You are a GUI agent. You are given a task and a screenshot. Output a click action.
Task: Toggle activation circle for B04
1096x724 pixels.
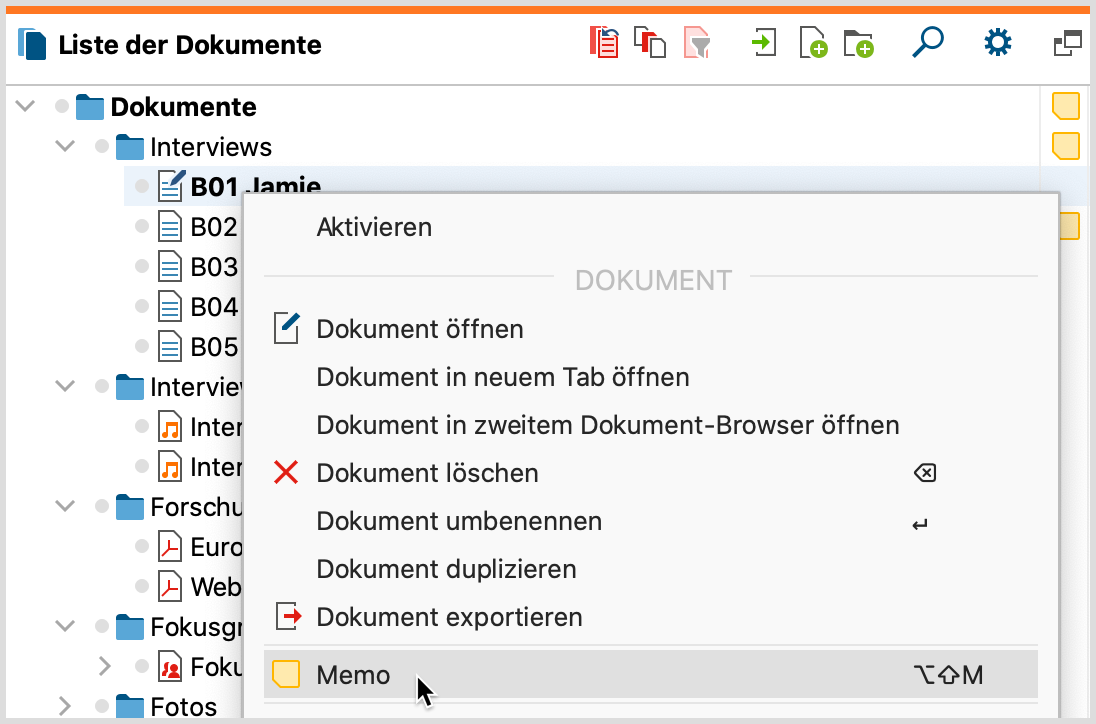tap(142, 306)
